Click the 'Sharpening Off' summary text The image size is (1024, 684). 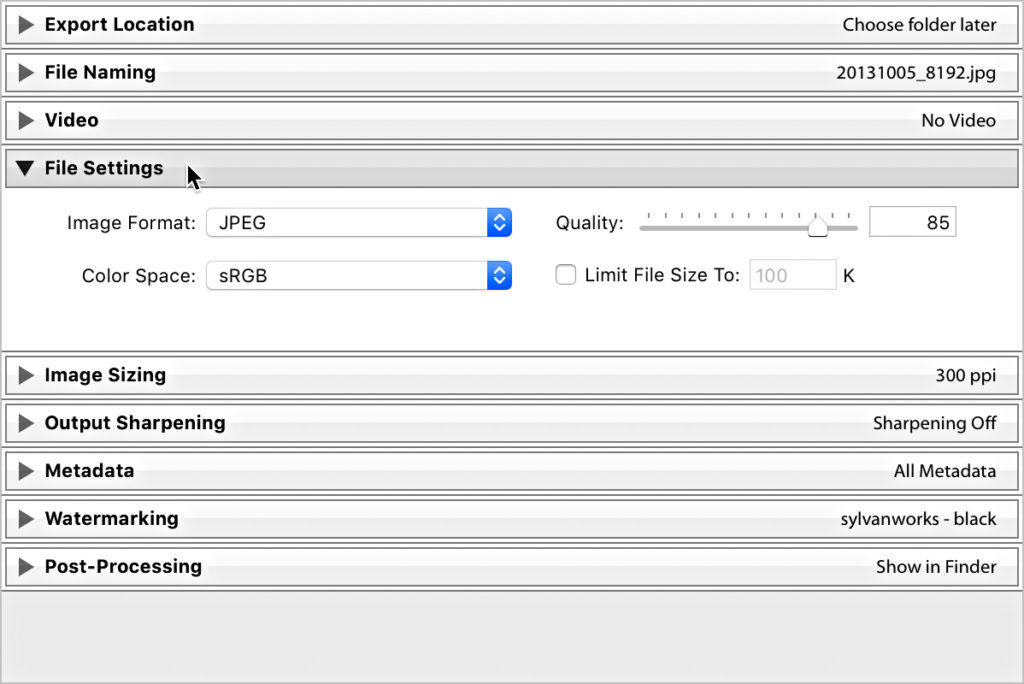point(935,423)
